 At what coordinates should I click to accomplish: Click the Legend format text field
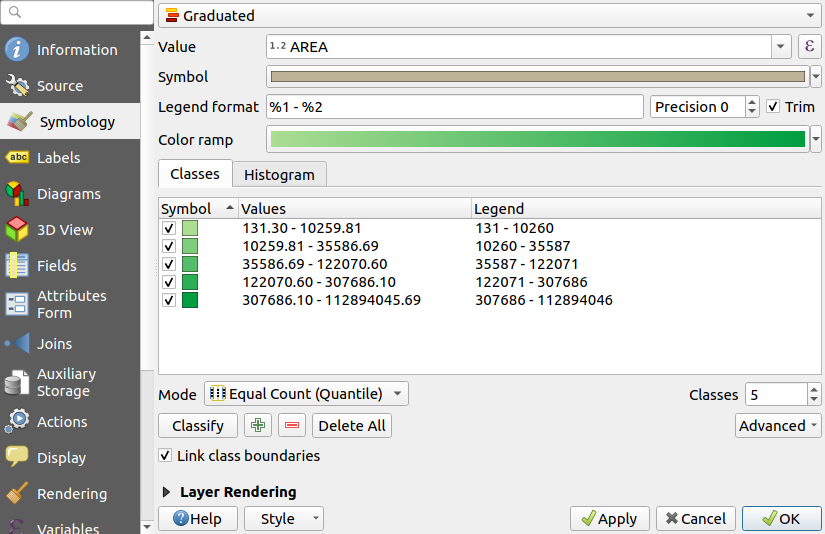454,107
